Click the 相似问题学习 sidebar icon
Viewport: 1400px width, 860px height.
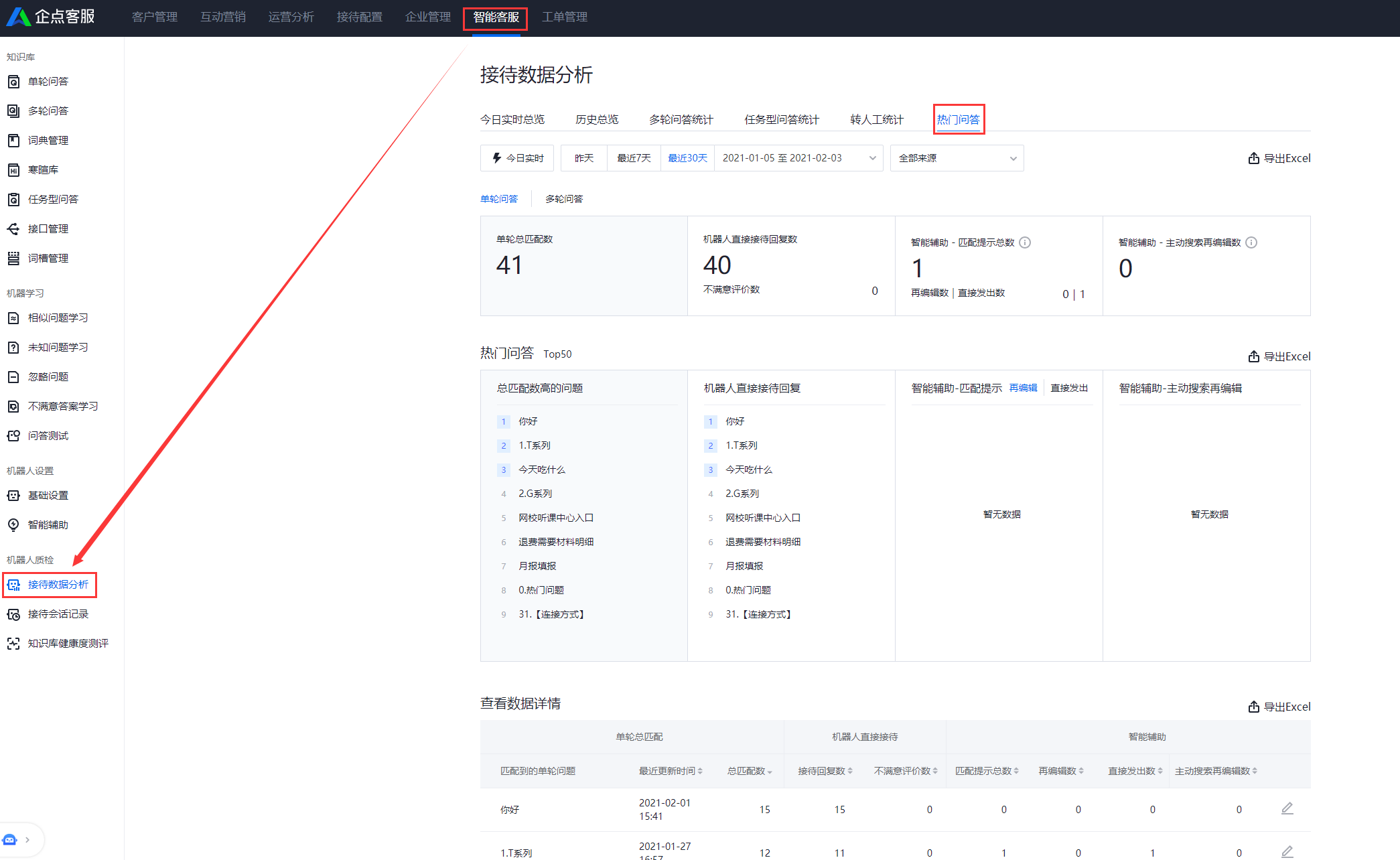pos(13,318)
